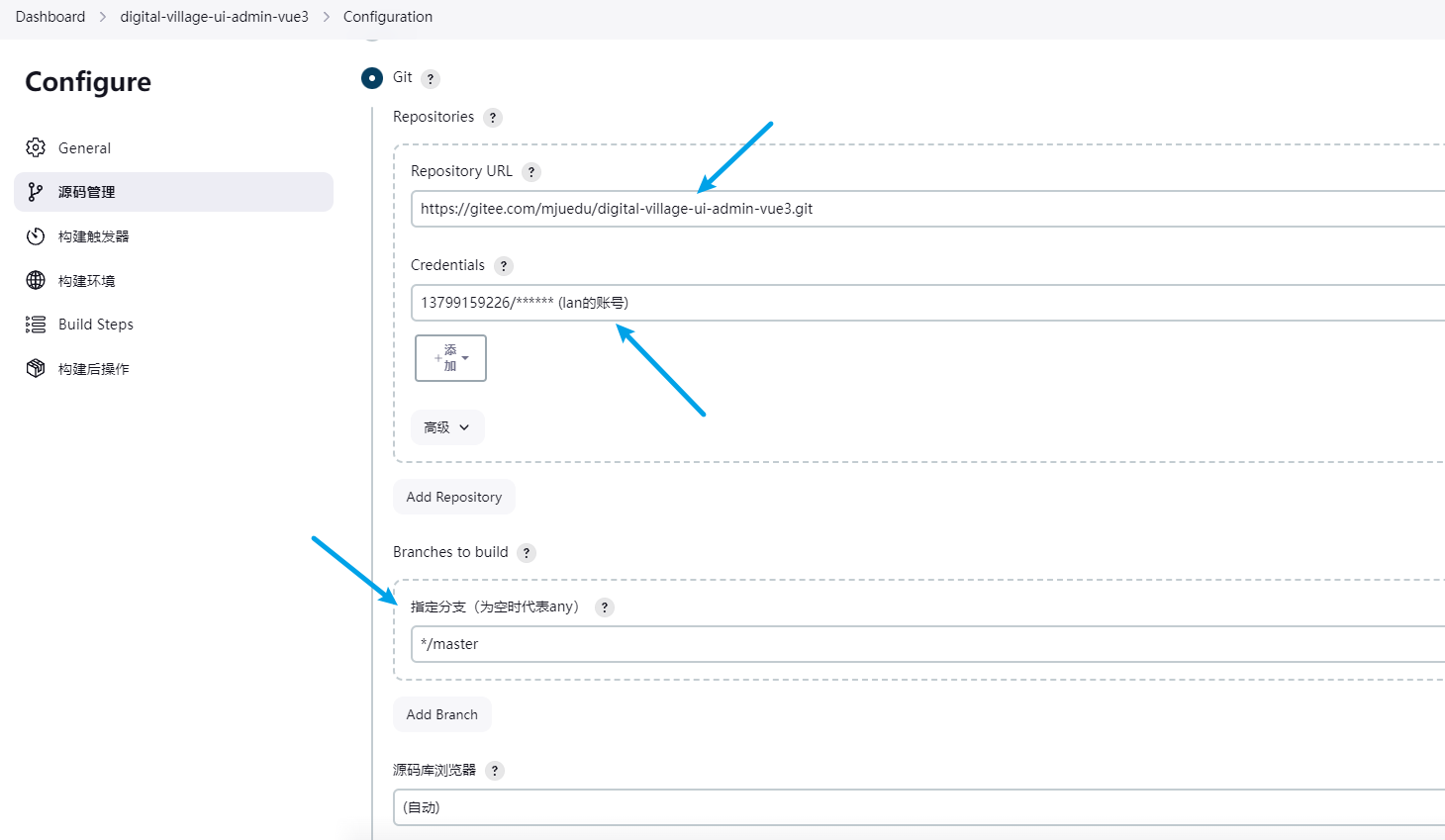
Task: Click the post-build actions cube icon
Action: 36,368
